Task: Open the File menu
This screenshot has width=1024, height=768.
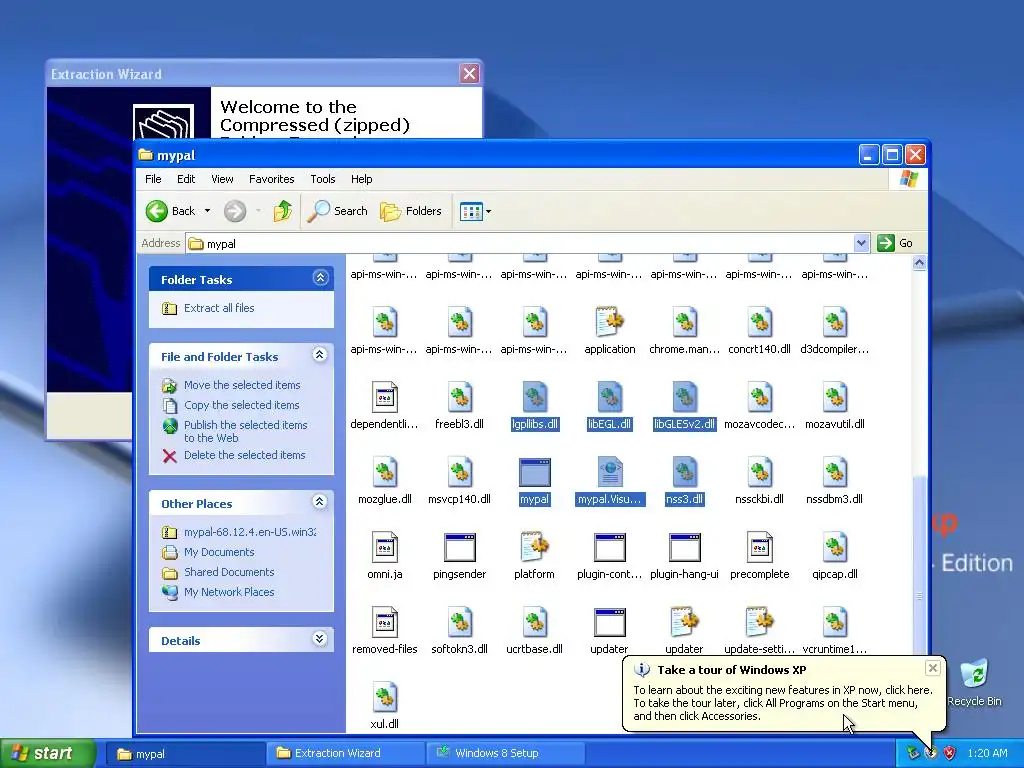Action: click(x=153, y=179)
